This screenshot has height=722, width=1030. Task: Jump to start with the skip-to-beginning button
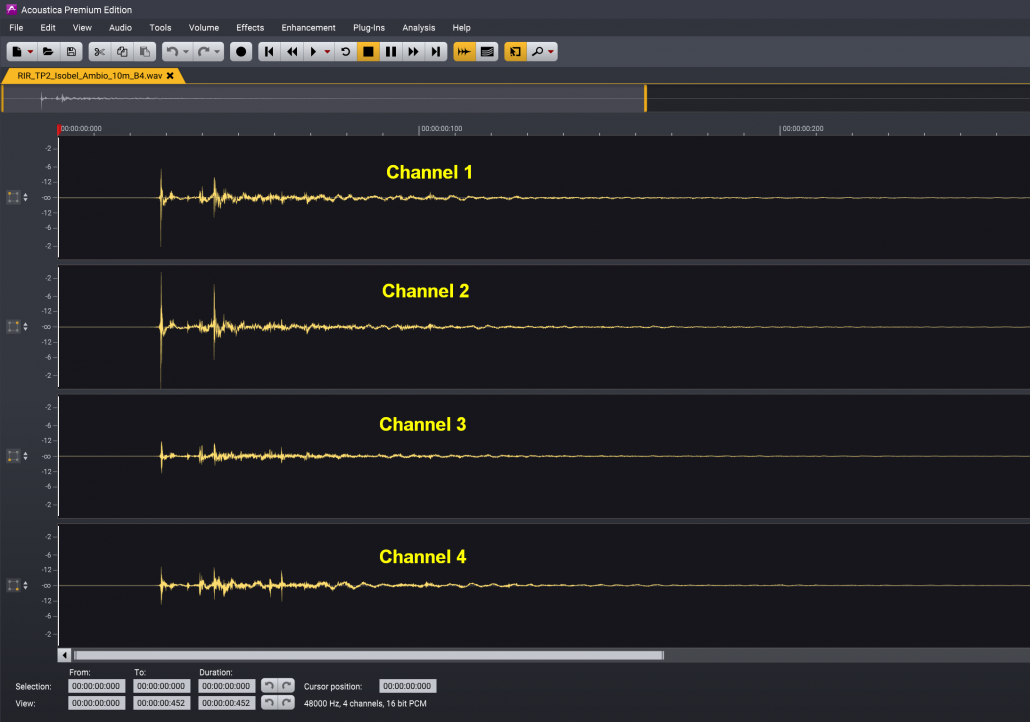pos(269,51)
